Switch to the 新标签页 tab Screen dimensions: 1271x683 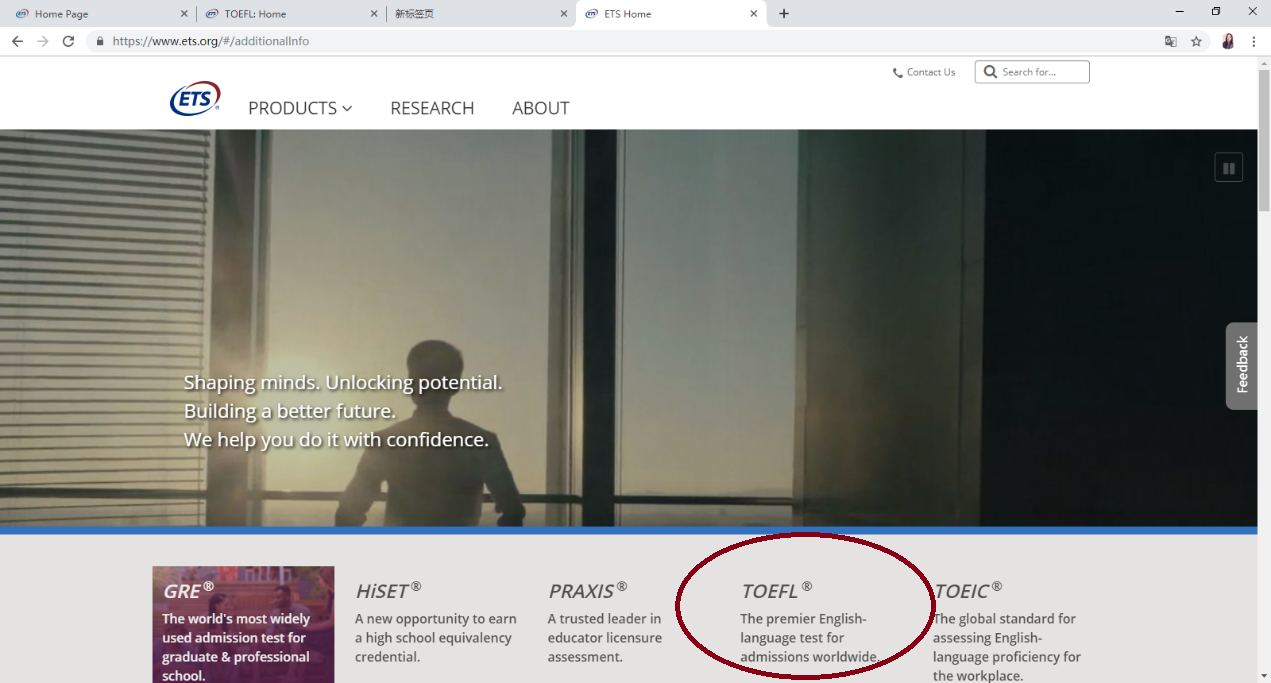pos(480,14)
